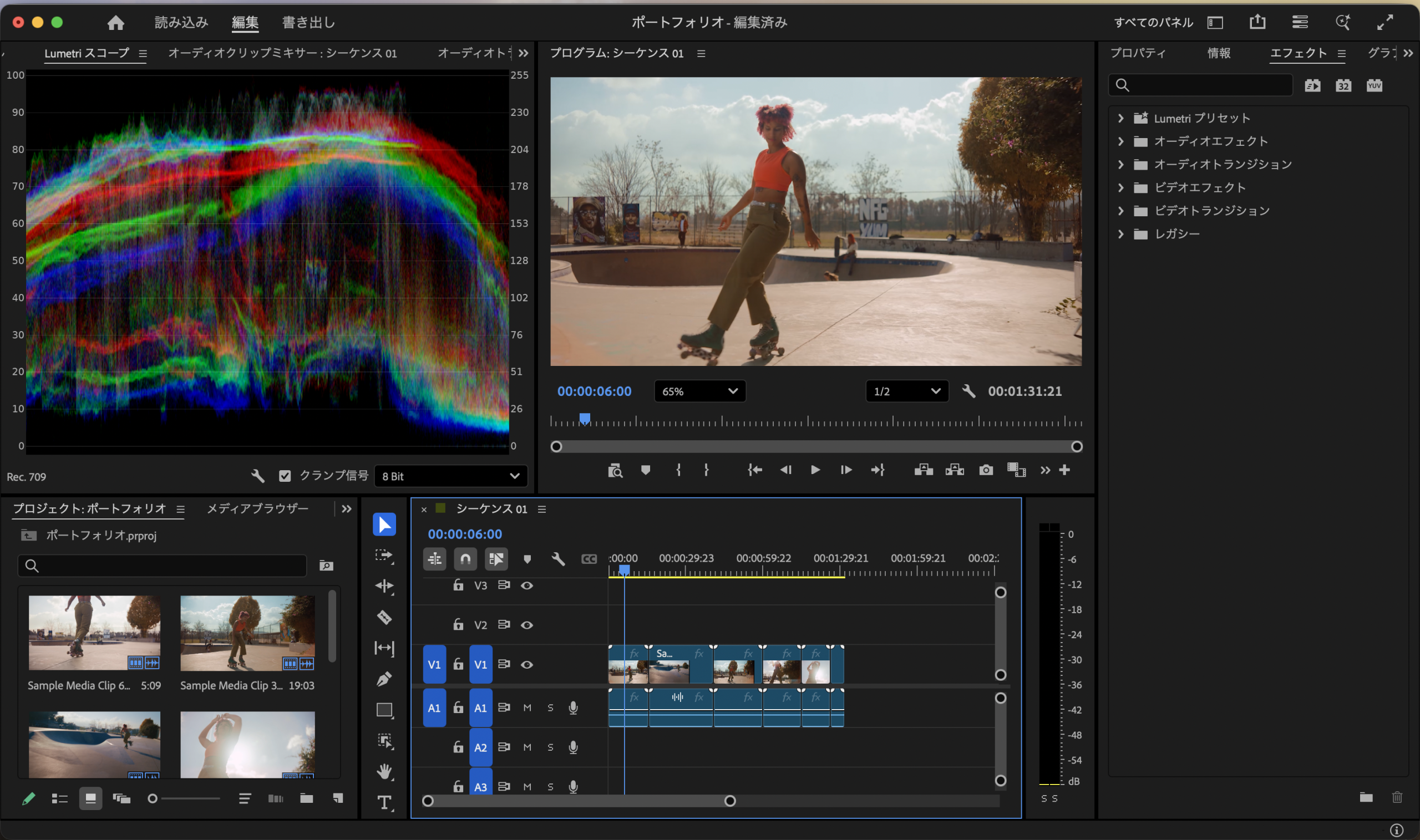
Task: Toggle V1 track output eye
Action: (526, 665)
